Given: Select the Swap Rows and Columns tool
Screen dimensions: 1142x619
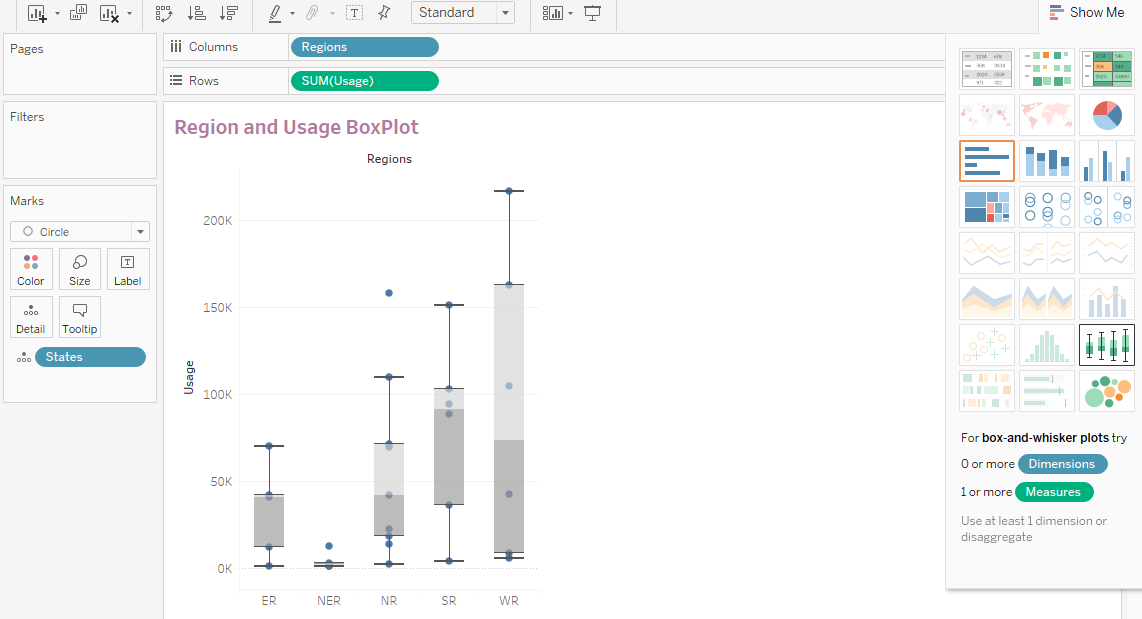Looking at the screenshot, I should click(x=163, y=13).
